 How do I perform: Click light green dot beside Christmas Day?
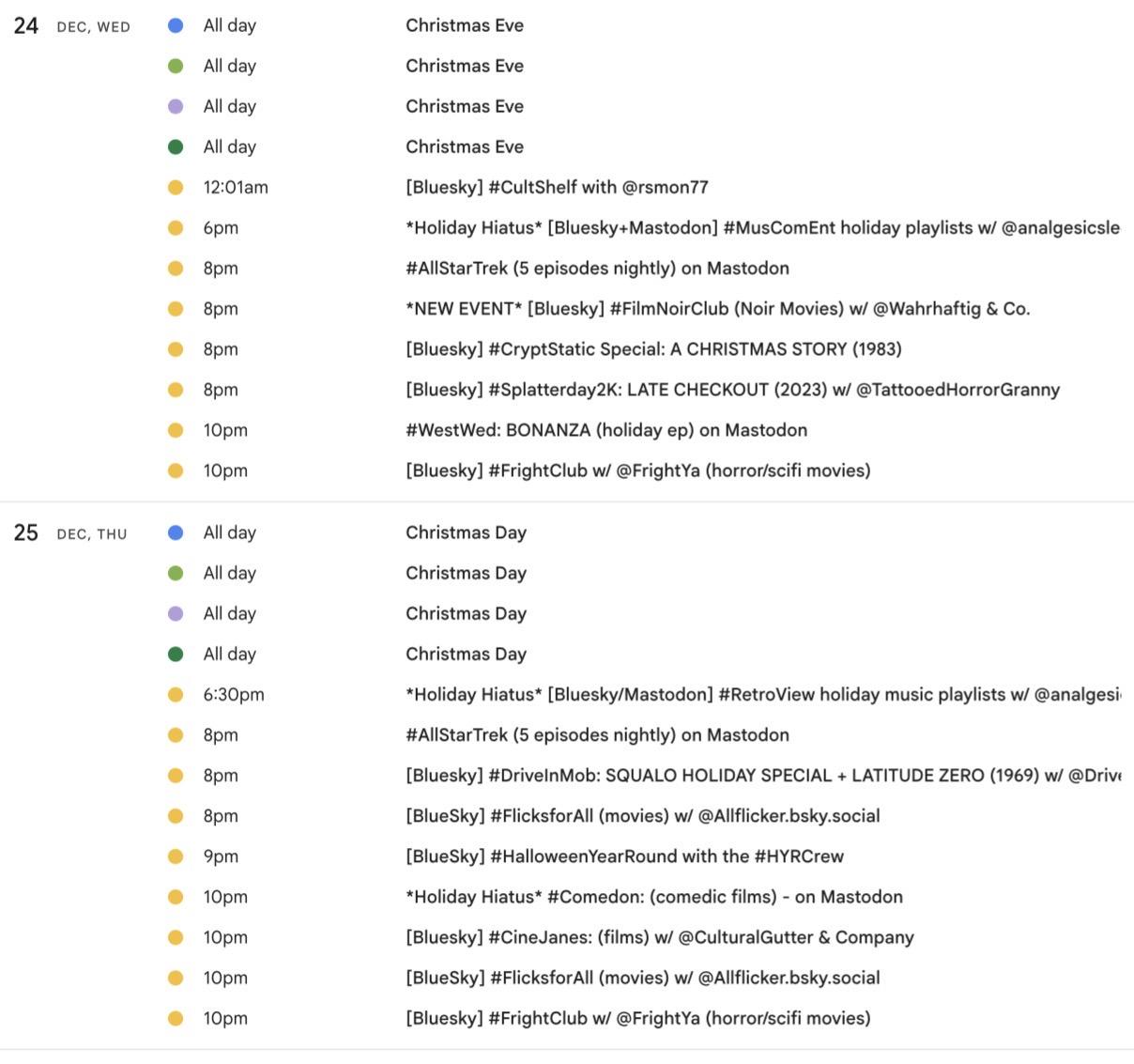click(176, 573)
